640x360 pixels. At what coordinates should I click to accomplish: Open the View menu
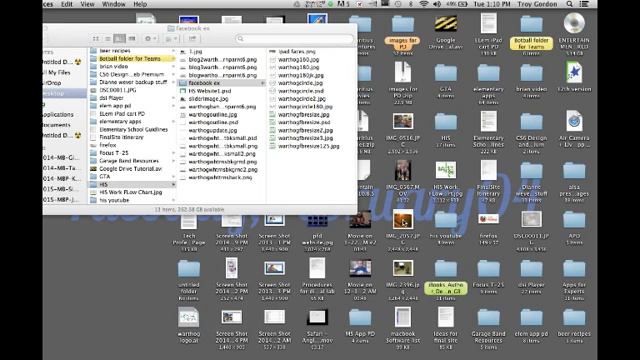(87, 4)
